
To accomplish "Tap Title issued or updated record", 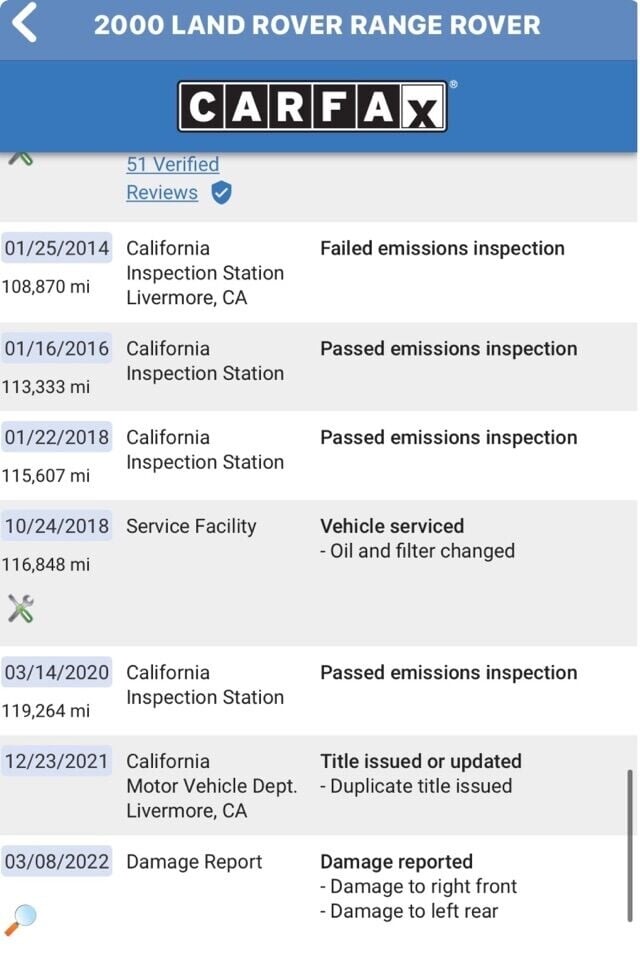I will coord(420,762).
